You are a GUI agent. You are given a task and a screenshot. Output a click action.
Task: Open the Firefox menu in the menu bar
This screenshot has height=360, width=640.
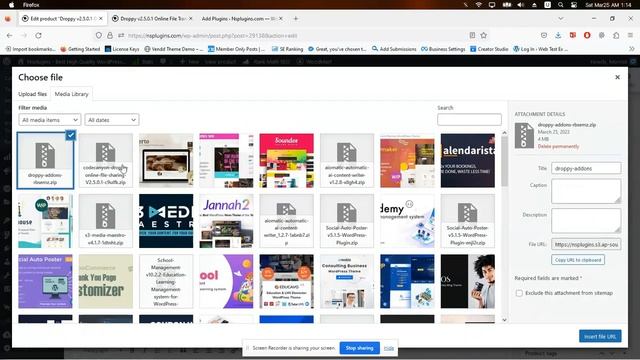(x=31, y=5)
